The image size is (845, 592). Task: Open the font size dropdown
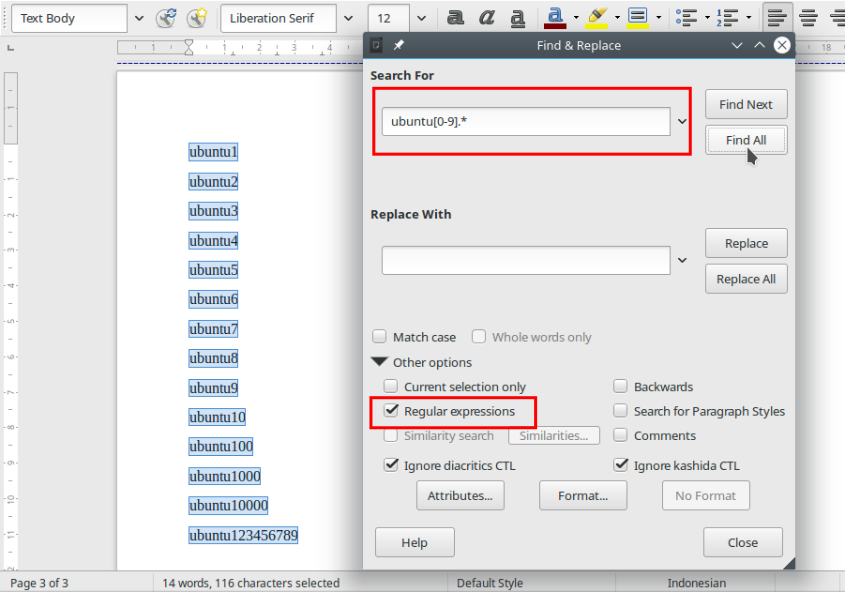(420, 17)
